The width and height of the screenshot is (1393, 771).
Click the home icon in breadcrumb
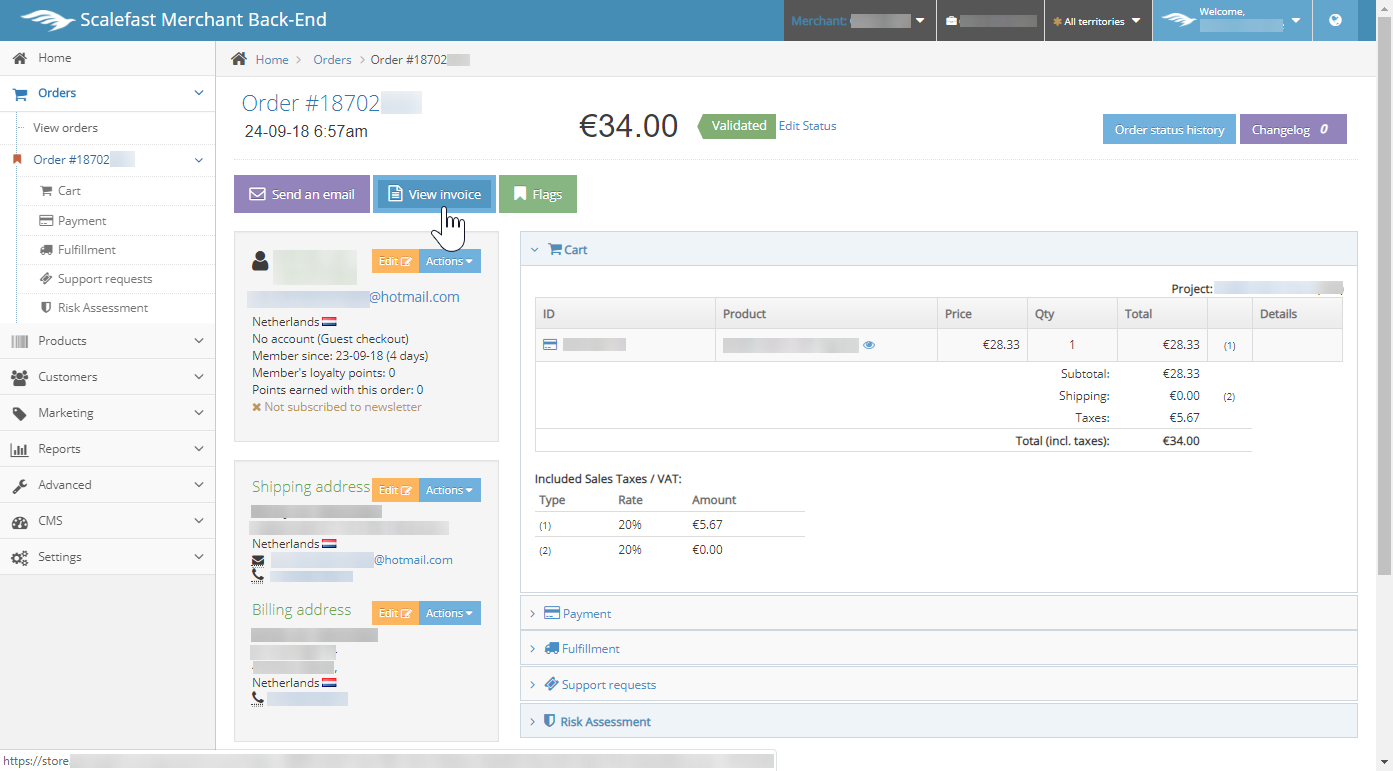(239, 60)
